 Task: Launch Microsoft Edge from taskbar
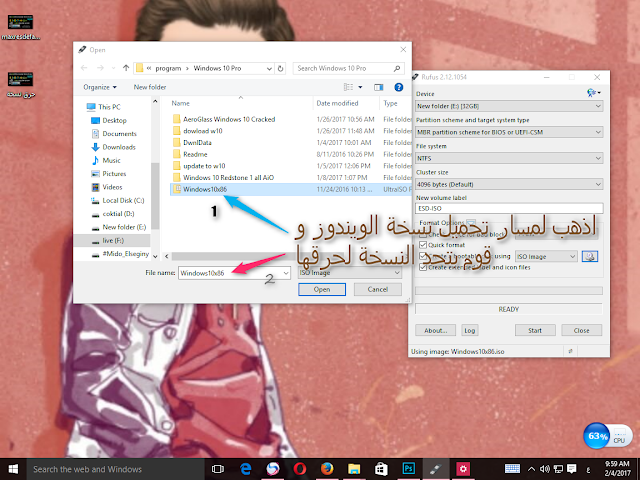coord(245,469)
